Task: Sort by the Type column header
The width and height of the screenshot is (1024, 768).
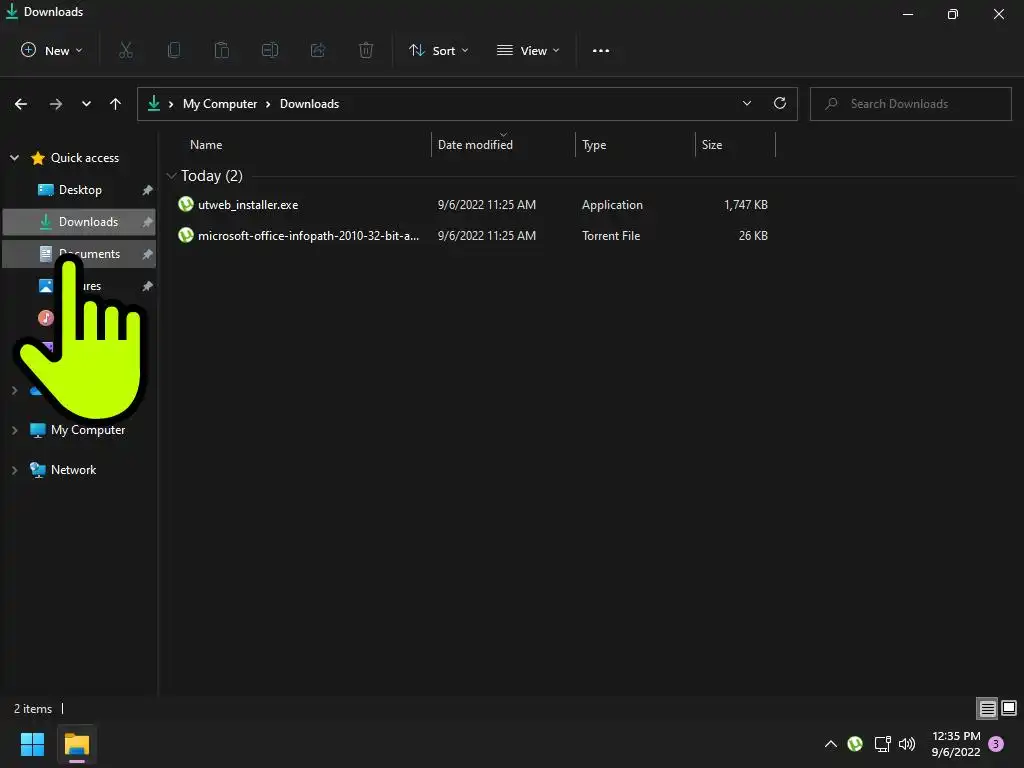Action: pos(594,145)
